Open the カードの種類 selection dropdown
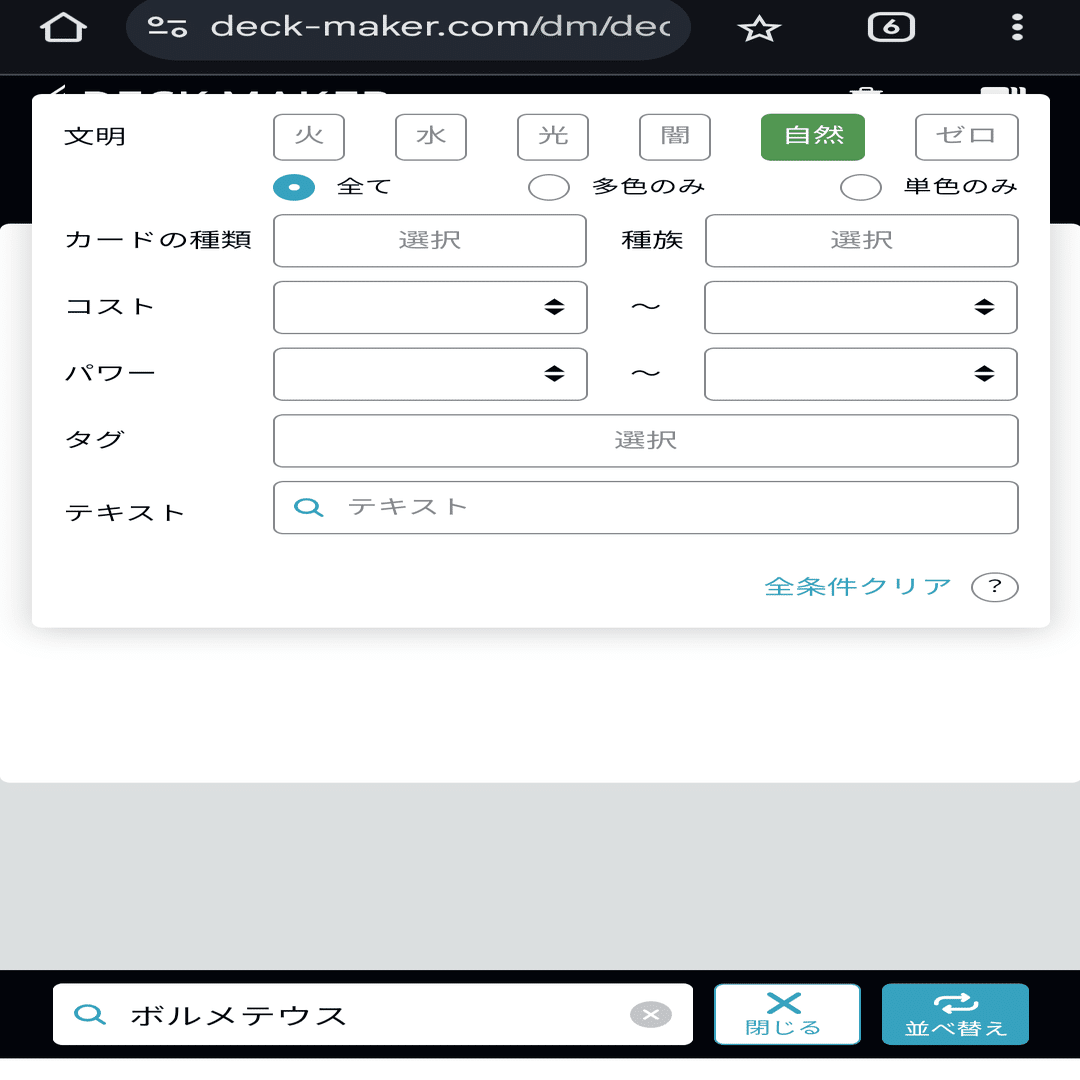This screenshot has width=1080, height=1080. pos(429,240)
